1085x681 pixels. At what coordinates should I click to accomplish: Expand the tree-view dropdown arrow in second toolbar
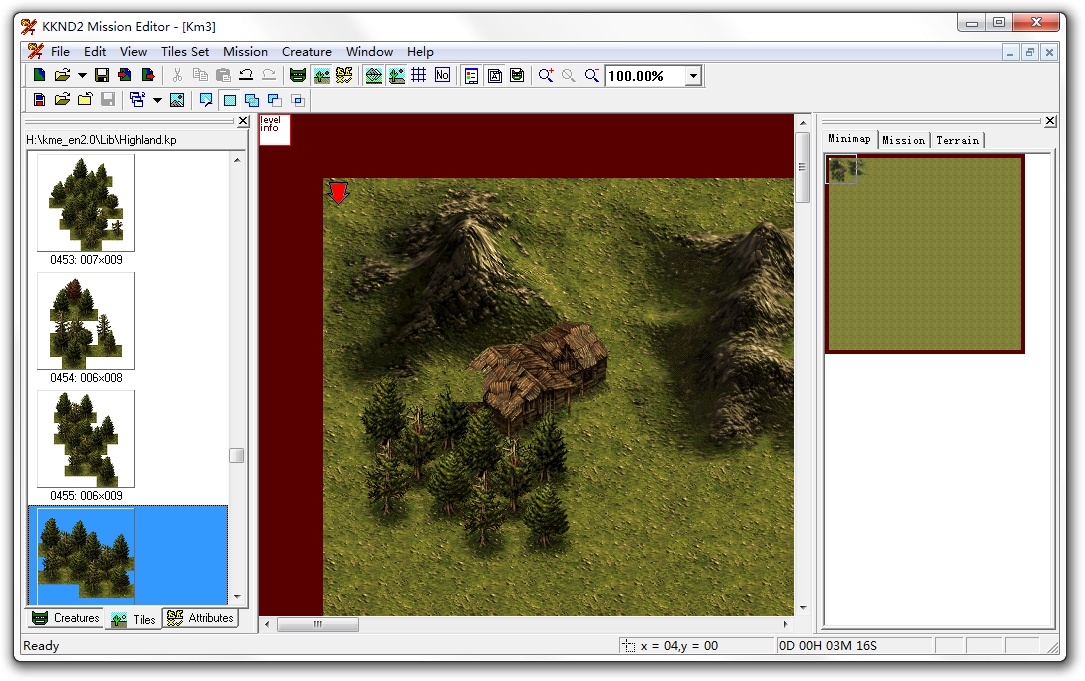tap(157, 100)
